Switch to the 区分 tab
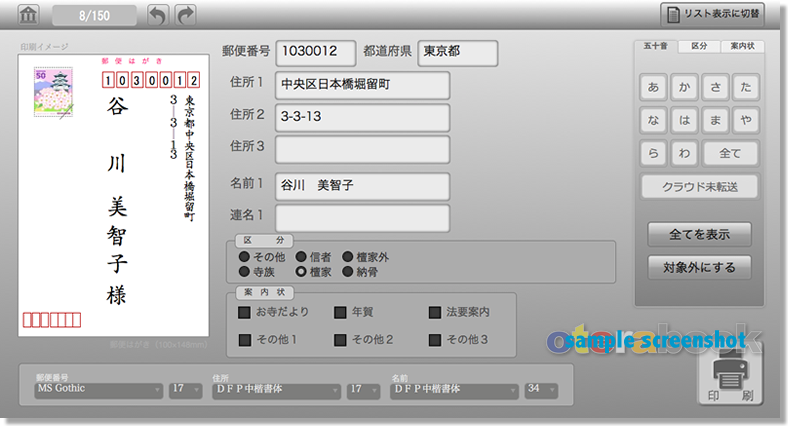793x431 pixels. point(699,46)
